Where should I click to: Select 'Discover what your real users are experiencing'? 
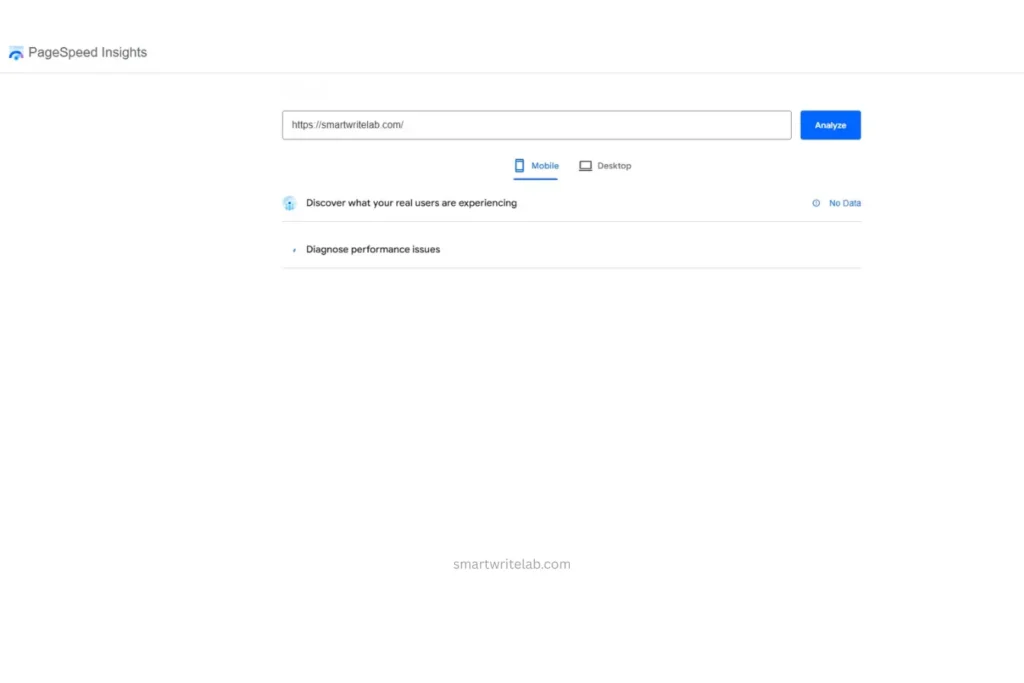pyautogui.click(x=411, y=203)
